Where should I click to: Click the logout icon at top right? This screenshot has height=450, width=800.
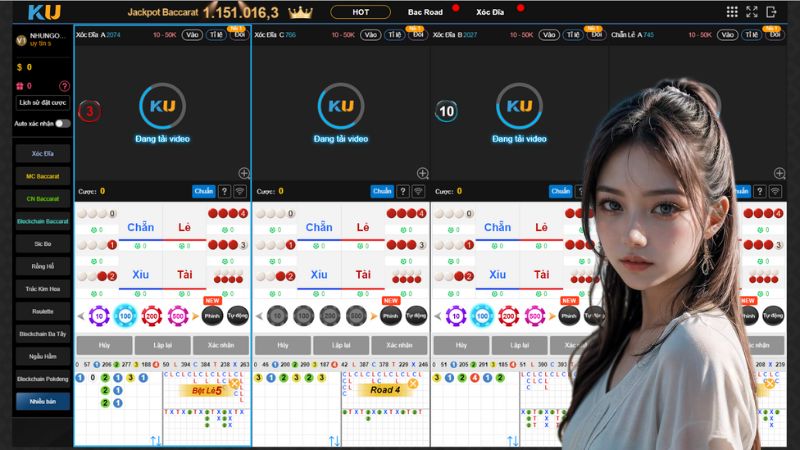click(x=773, y=12)
